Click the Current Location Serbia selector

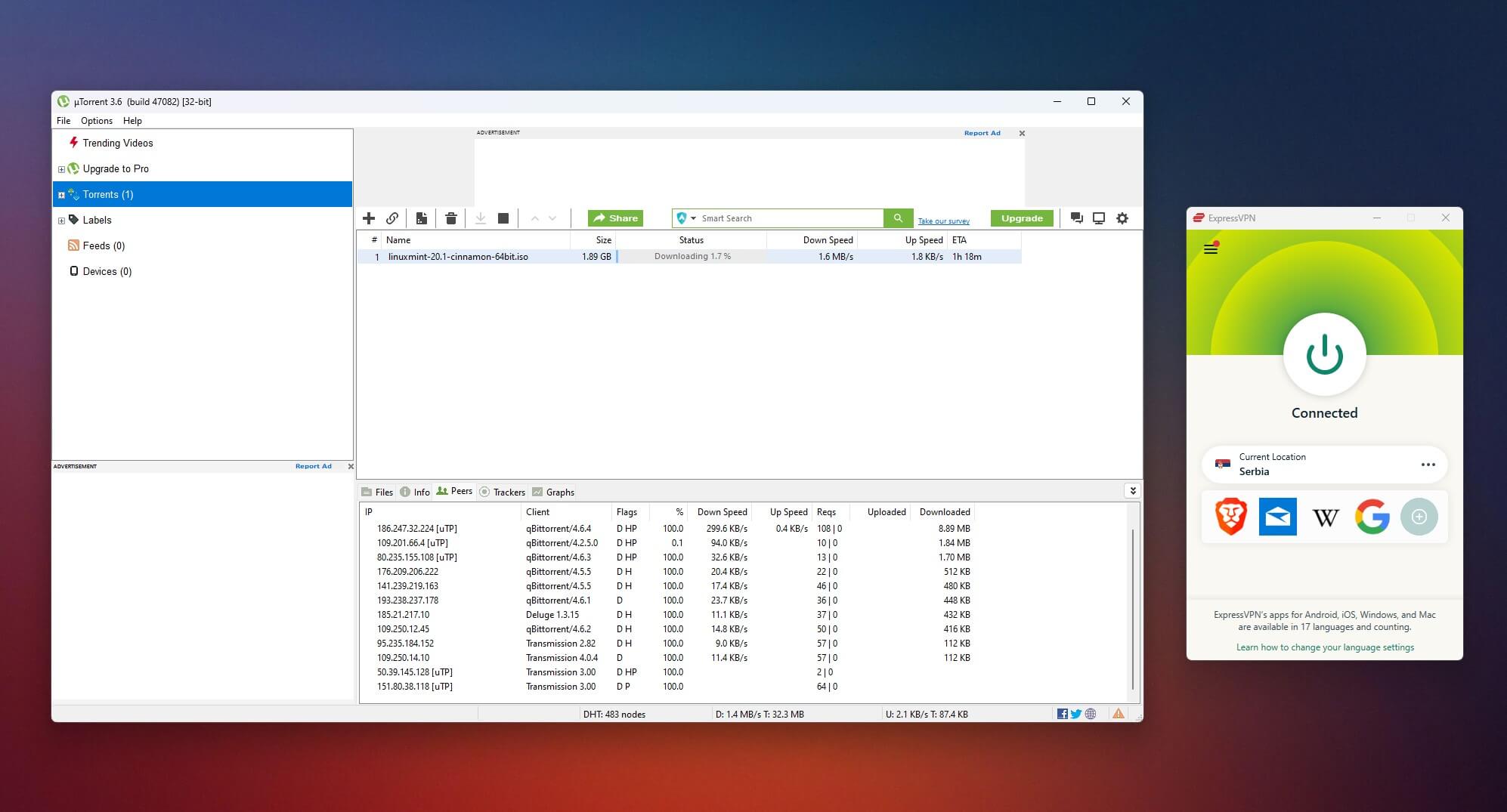point(1324,465)
